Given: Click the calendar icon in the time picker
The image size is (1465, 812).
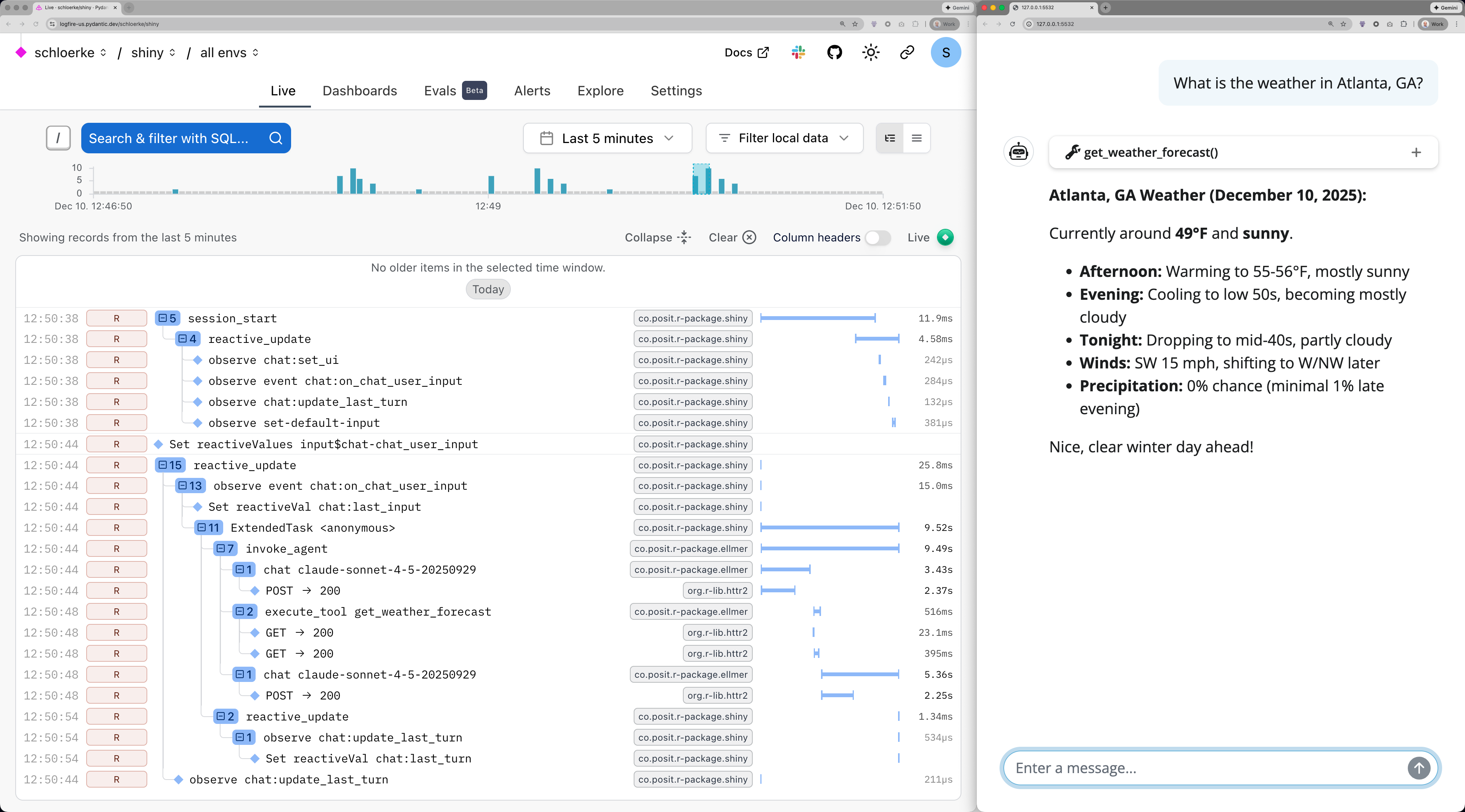Looking at the screenshot, I should click(x=547, y=138).
